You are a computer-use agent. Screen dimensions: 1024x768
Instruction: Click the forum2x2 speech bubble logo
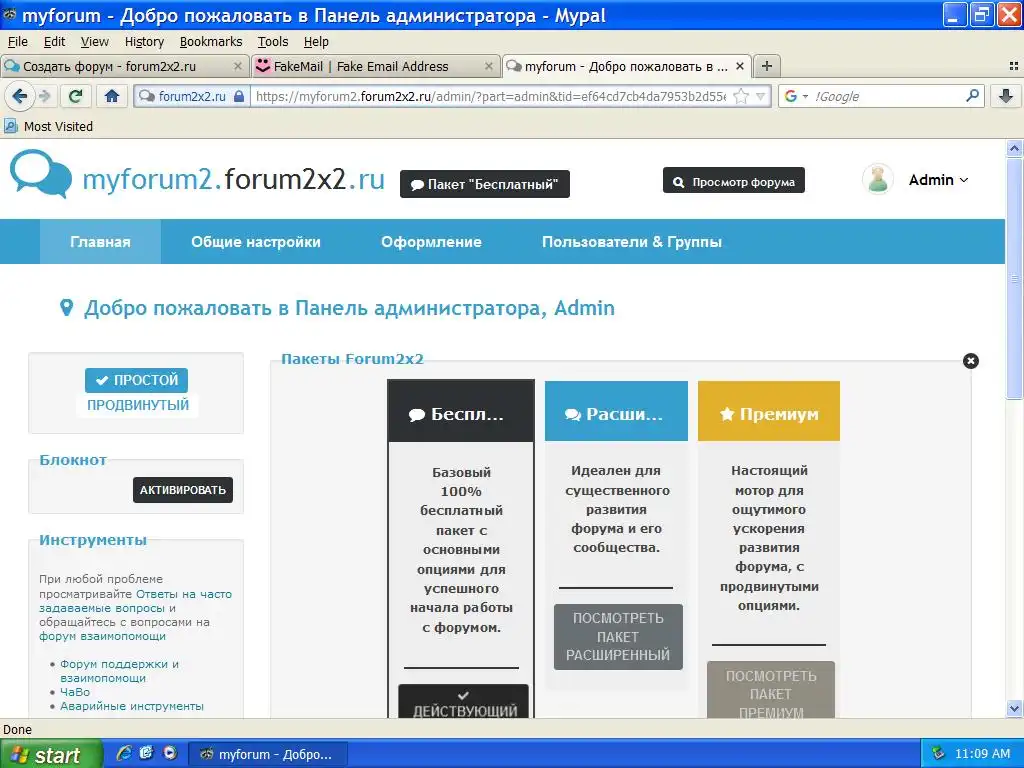pyautogui.click(x=40, y=174)
